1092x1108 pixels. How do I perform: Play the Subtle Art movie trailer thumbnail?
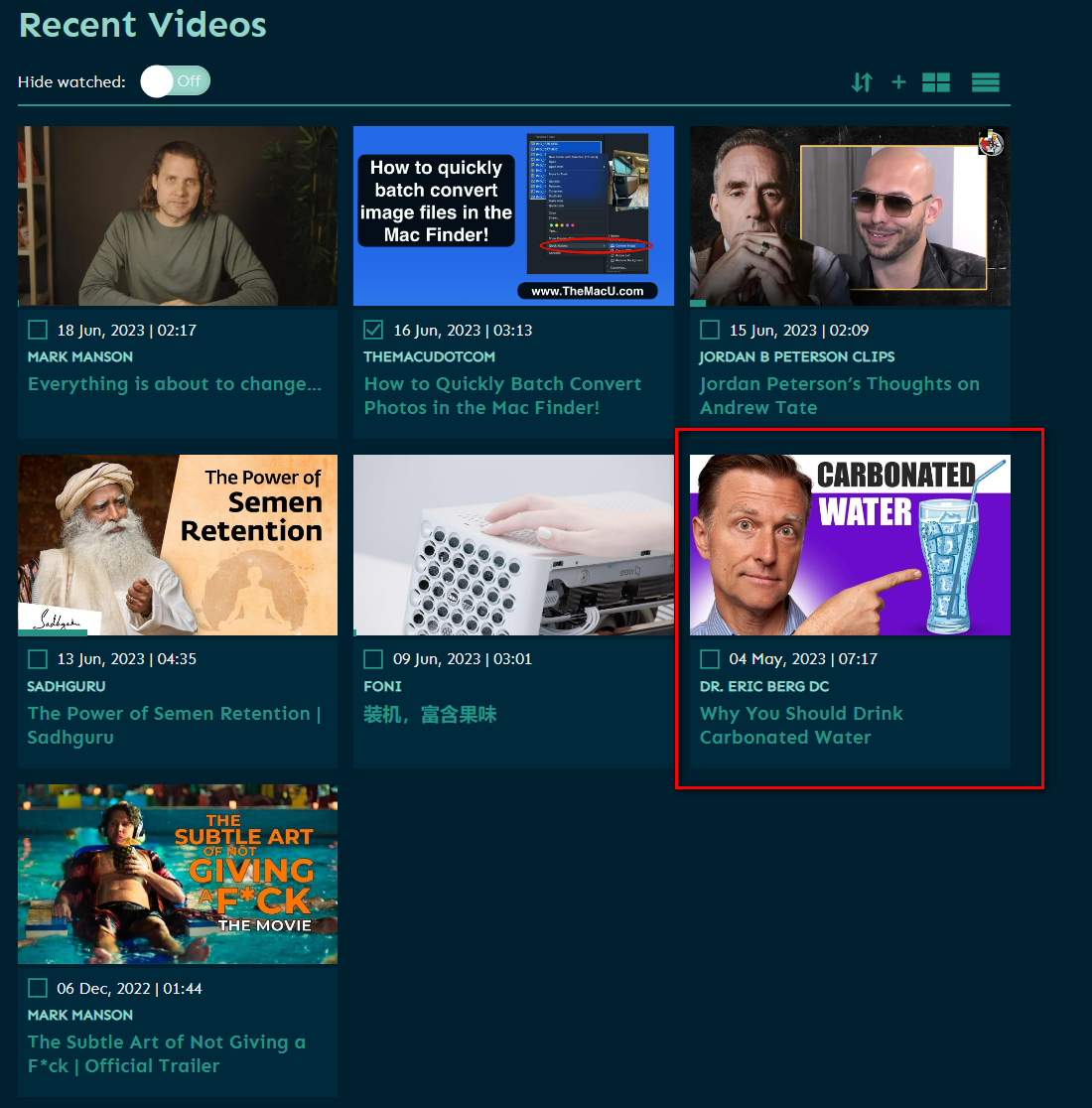[x=178, y=875]
